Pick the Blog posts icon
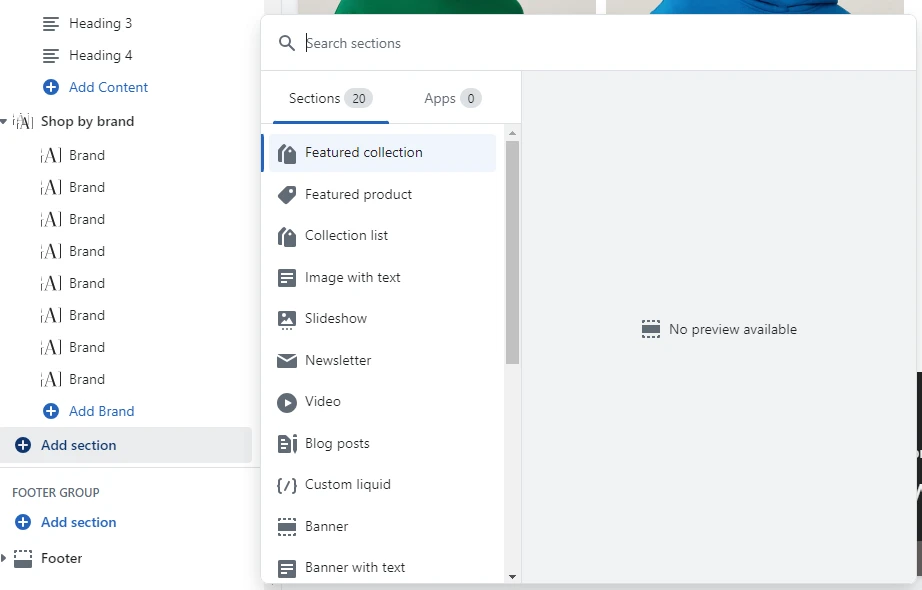Image resolution: width=922 pixels, height=590 pixels. 287,444
